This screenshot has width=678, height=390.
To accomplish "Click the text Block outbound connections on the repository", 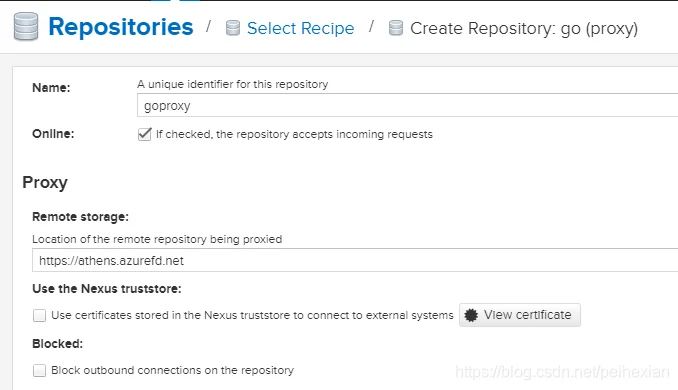I will (x=173, y=370).
